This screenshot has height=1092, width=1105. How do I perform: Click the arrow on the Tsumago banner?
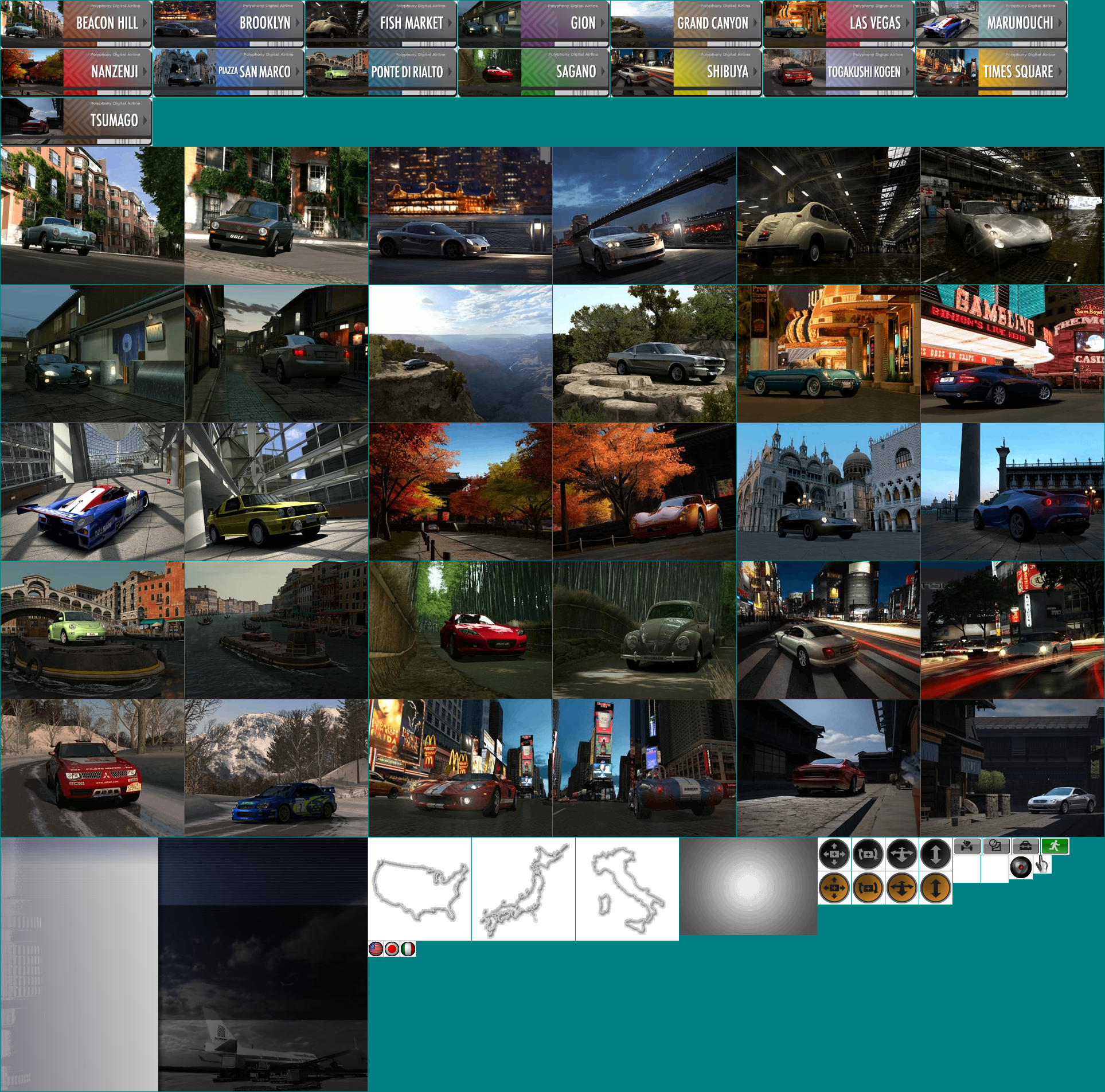(145, 120)
